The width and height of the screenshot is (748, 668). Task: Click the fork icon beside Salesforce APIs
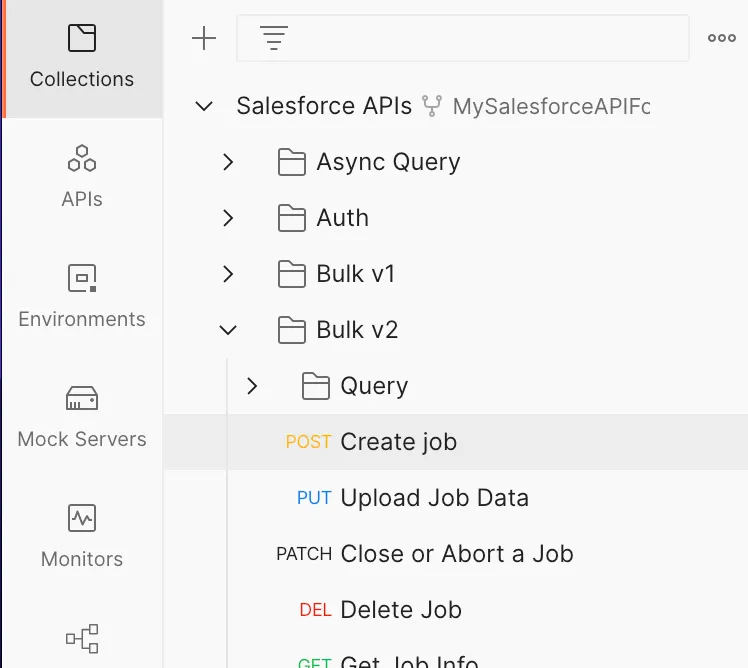[432, 106]
